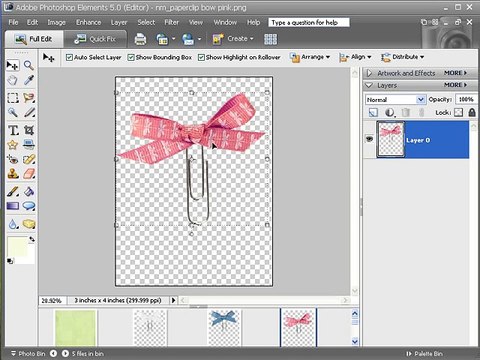Image resolution: width=480 pixels, height=360 pixels.
Task: Click the help search field
Action: pos(309,22)
